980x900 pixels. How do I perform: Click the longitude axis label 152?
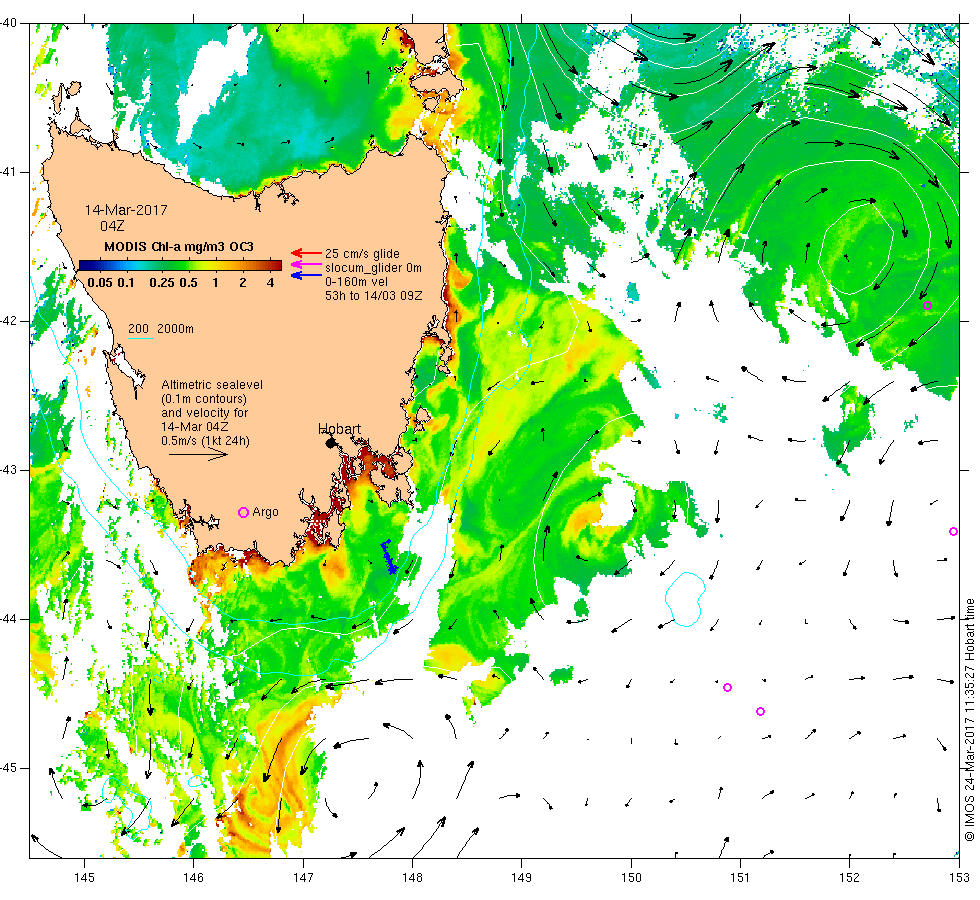(850, 878)
